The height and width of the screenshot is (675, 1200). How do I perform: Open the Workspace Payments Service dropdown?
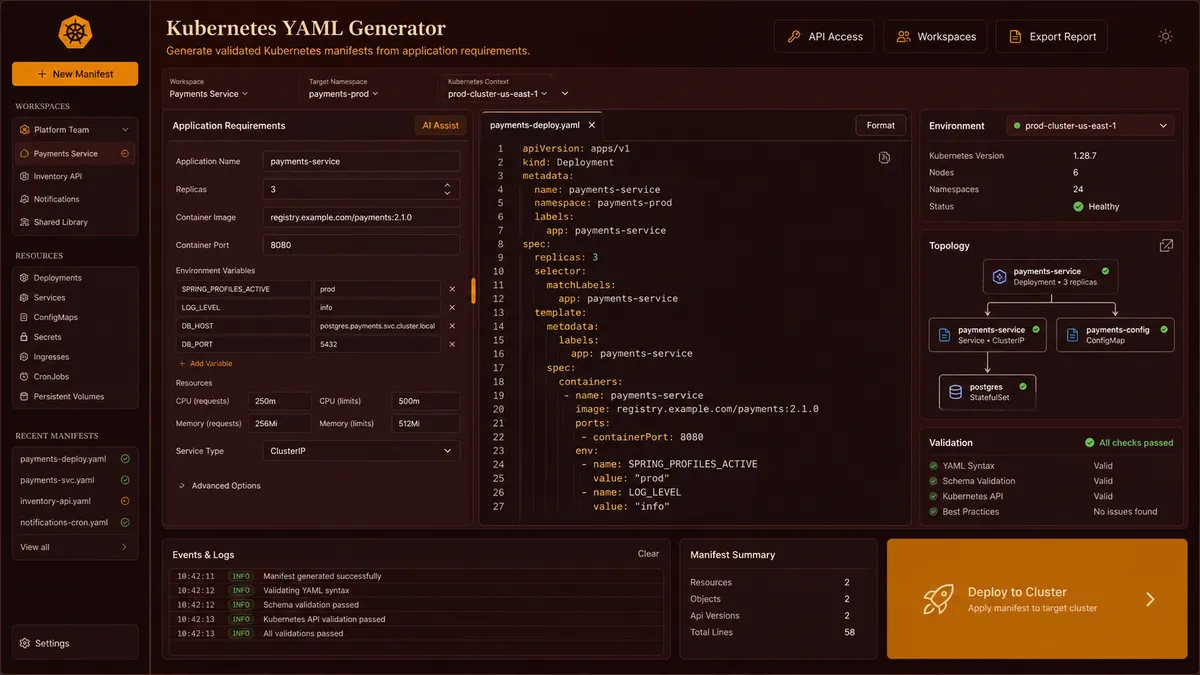(209, 94)
